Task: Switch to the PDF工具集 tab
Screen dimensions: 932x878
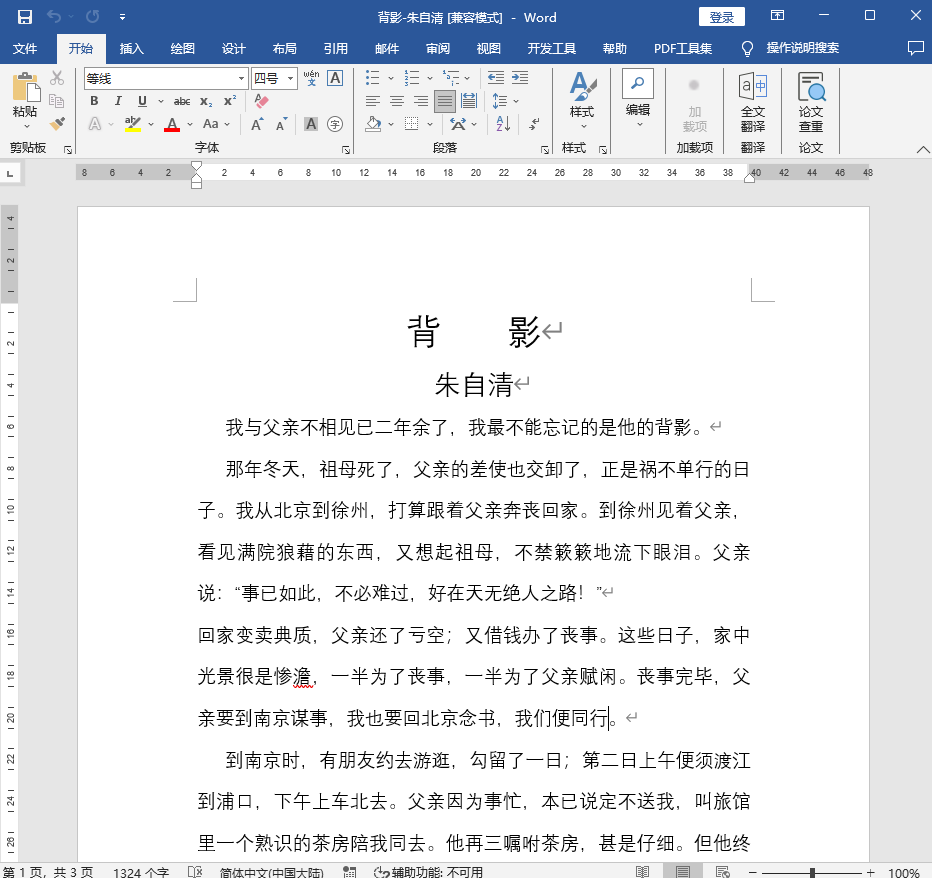Action: coord(683,49)
